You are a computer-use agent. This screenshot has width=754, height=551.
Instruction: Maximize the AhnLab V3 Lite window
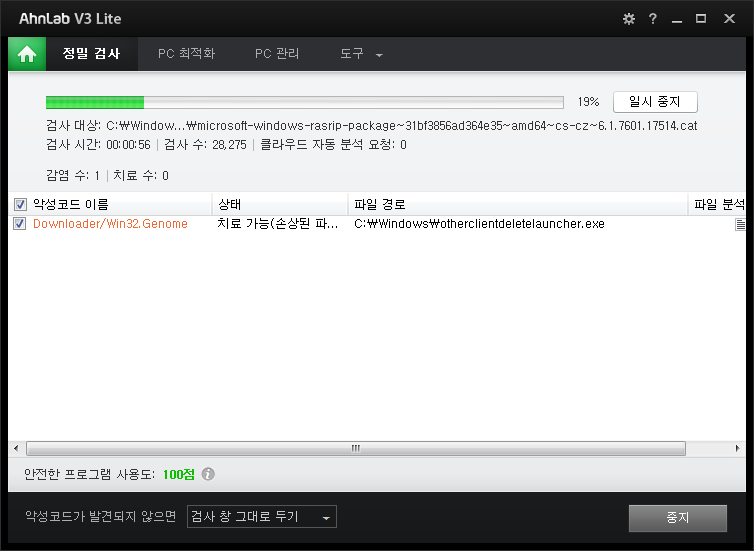[701, 19]
